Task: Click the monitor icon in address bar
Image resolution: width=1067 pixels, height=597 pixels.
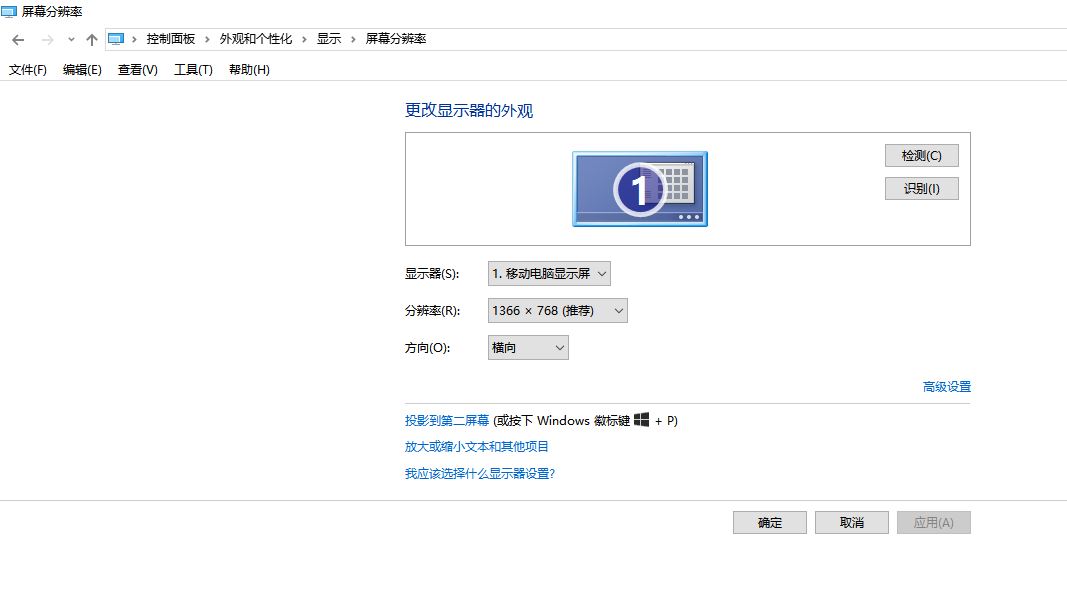Action: click(116, 39)
